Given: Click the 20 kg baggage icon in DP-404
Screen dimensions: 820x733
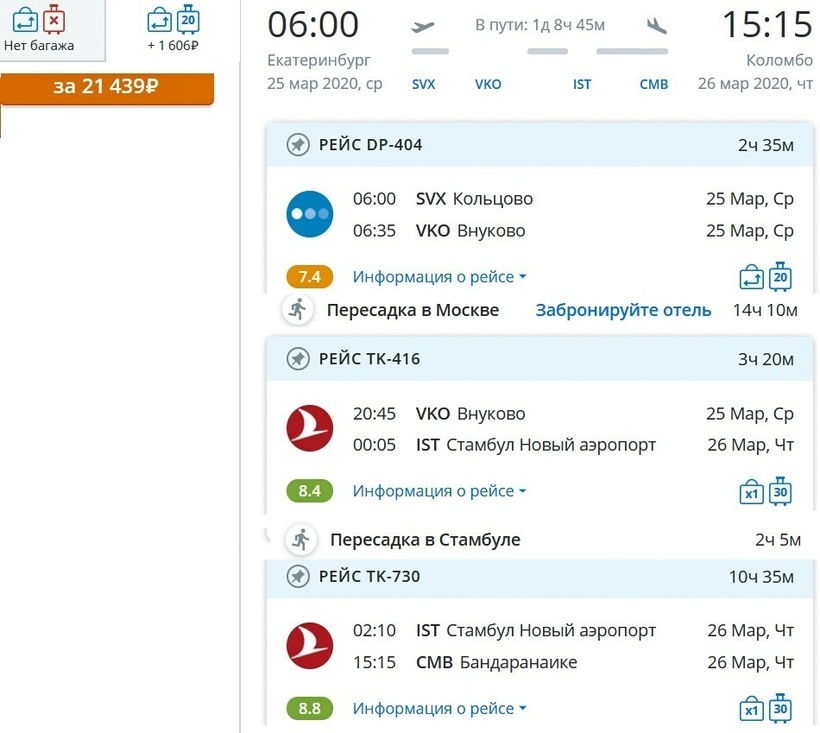Looking at the screenshot, I should pyautogui.click(x=781, y=276).
